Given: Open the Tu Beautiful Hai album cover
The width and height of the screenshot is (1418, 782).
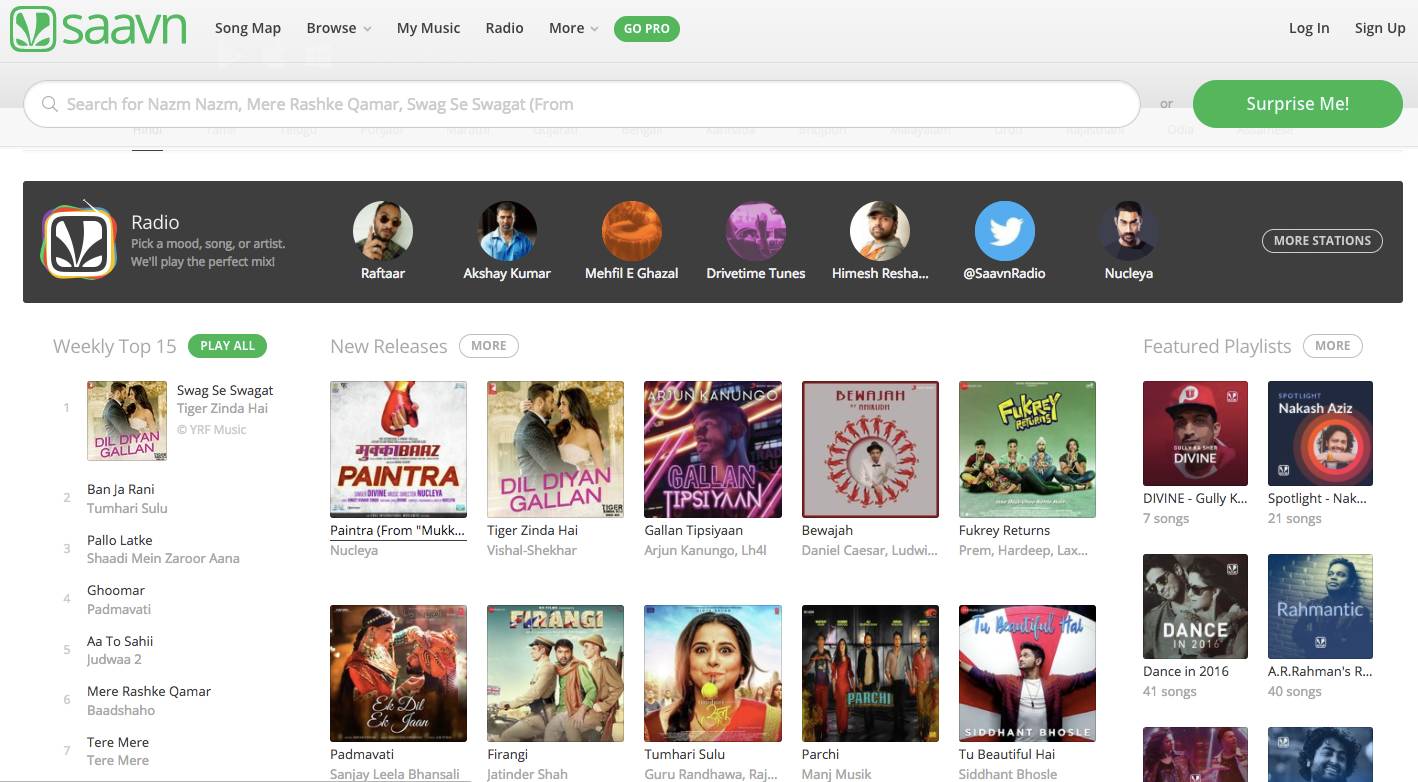Looking at the screenshot, I should [1027, 673].
